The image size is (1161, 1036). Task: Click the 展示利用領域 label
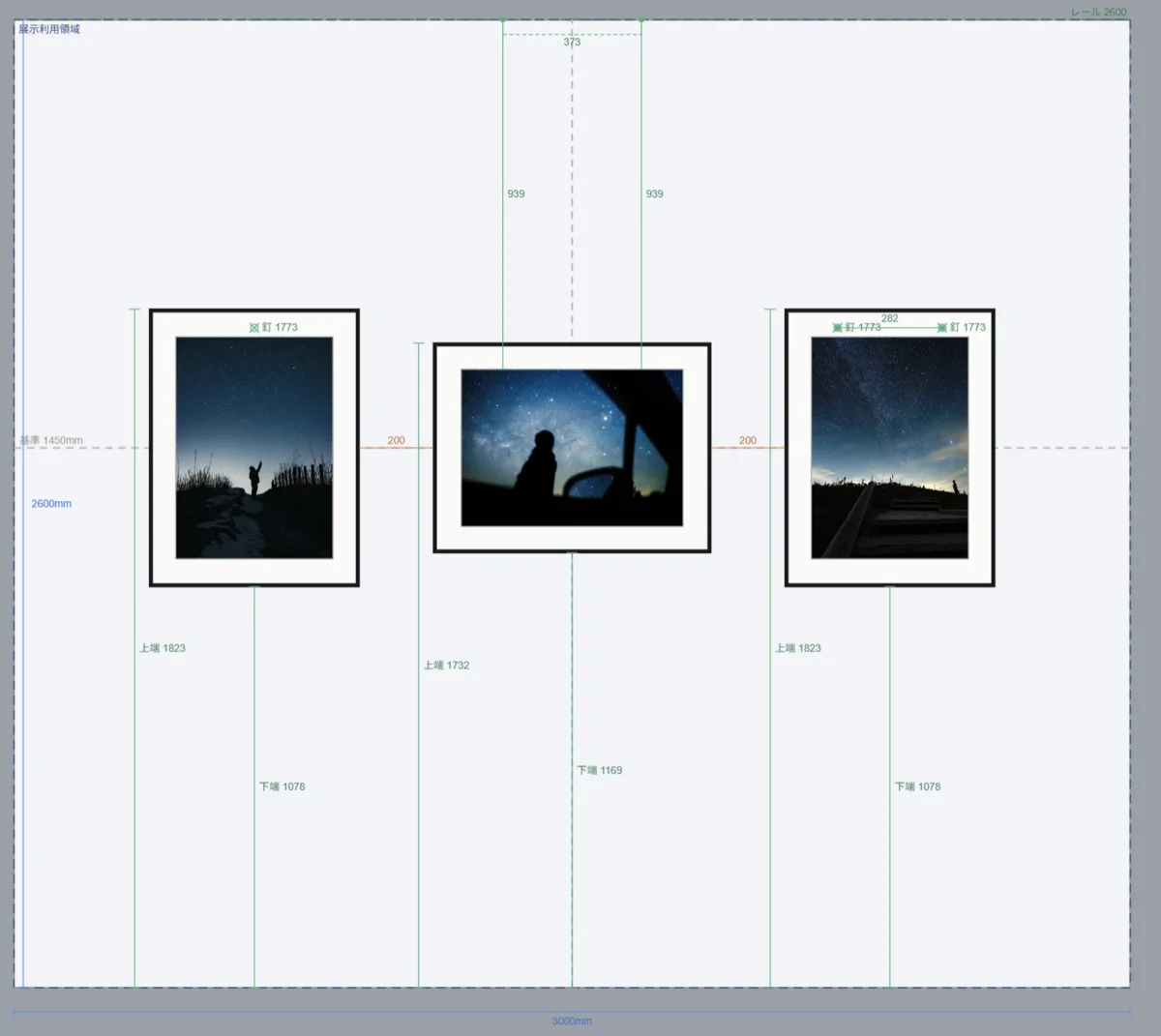point(49,29)
